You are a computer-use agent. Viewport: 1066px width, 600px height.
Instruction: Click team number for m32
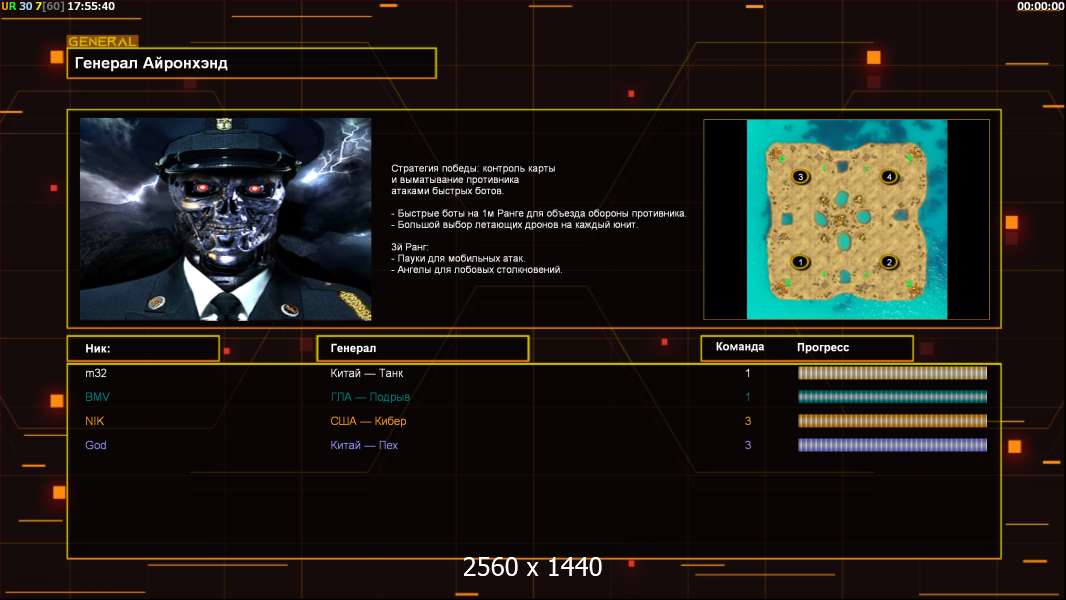pos(748,373)
